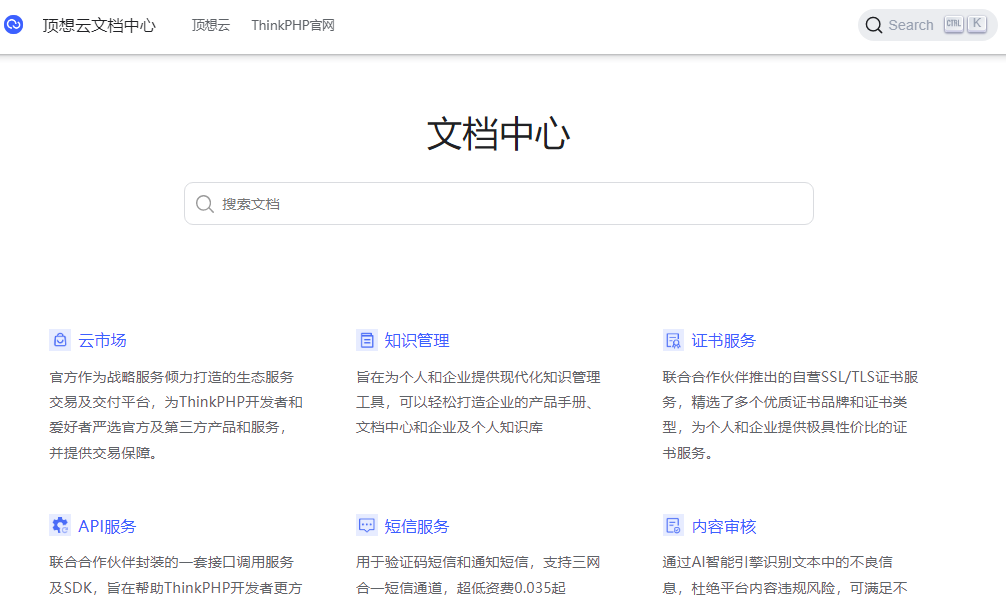Open the 云市场 documentation link
Screen dimensions: 1006x602
click(x=102, y=340)
